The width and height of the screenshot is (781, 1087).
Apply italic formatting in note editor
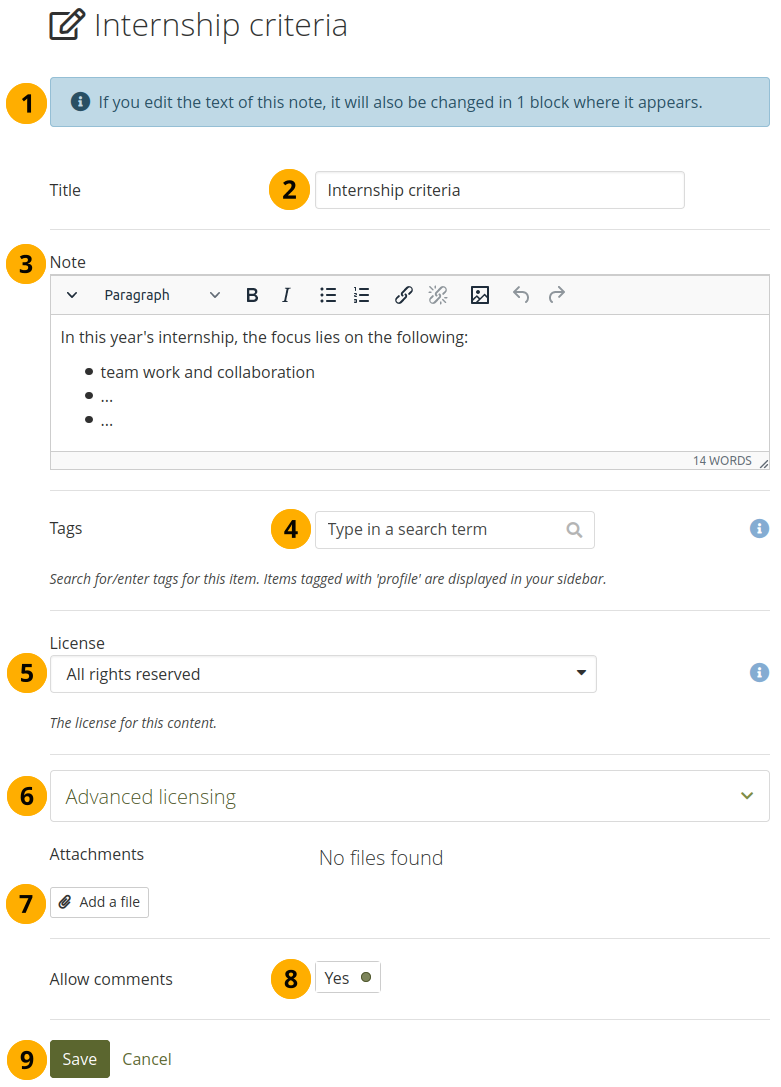[x=286, y=295]
